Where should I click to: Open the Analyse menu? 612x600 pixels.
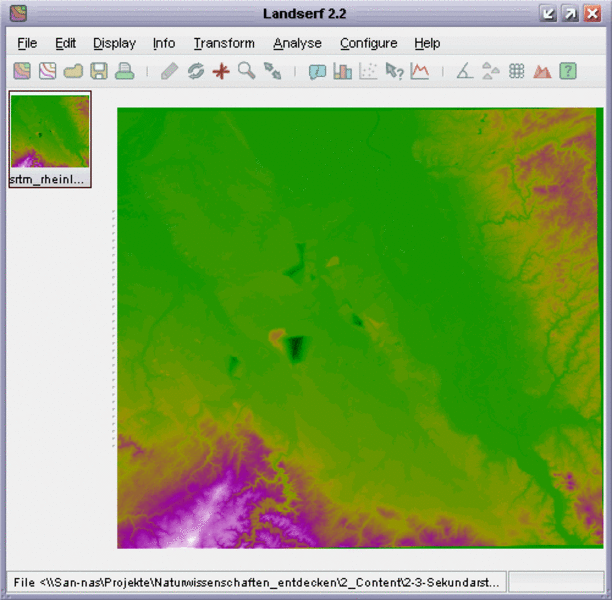297,43
